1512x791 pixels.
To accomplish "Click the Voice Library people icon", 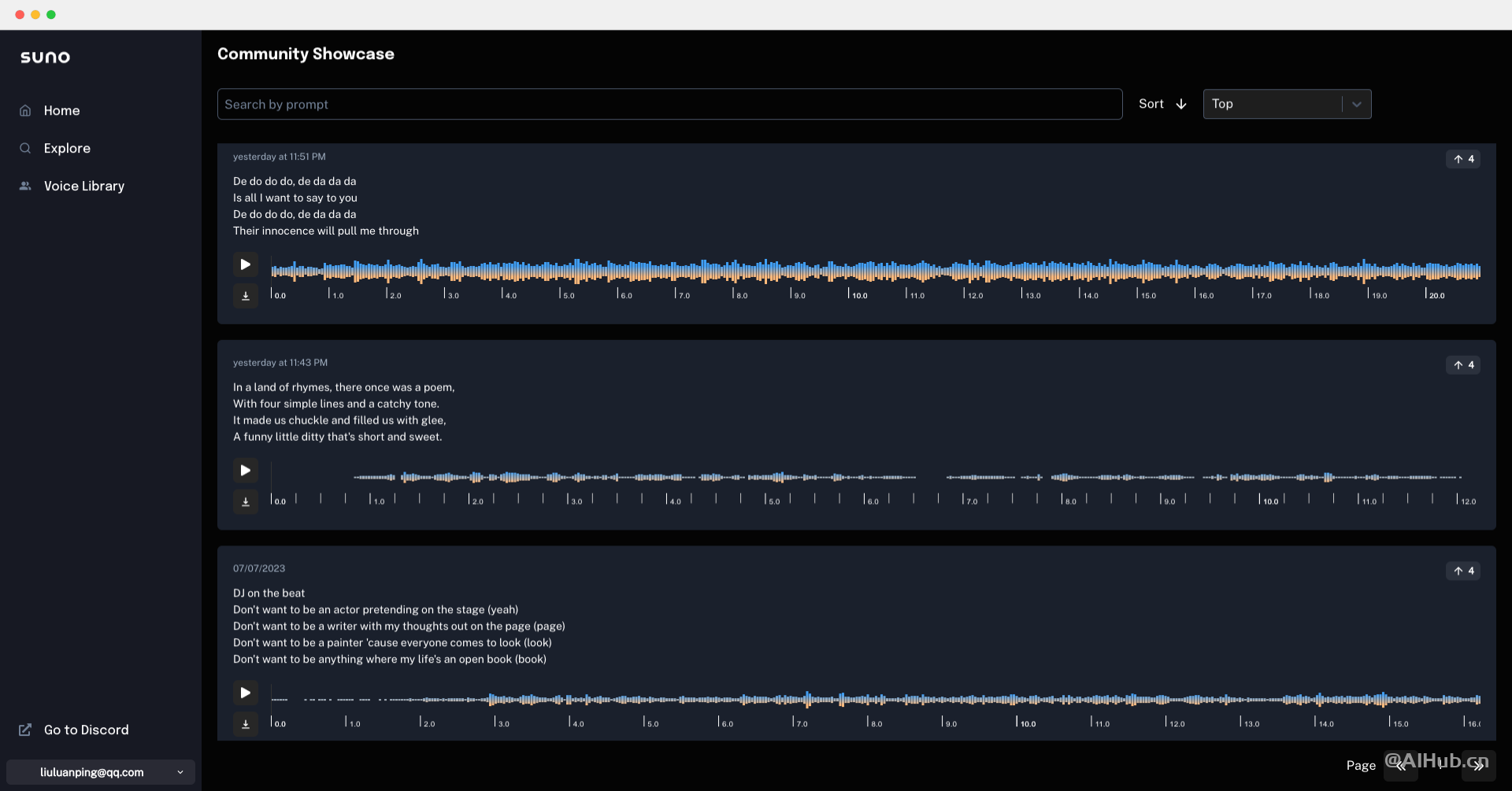I will click(x=25, y=186).
